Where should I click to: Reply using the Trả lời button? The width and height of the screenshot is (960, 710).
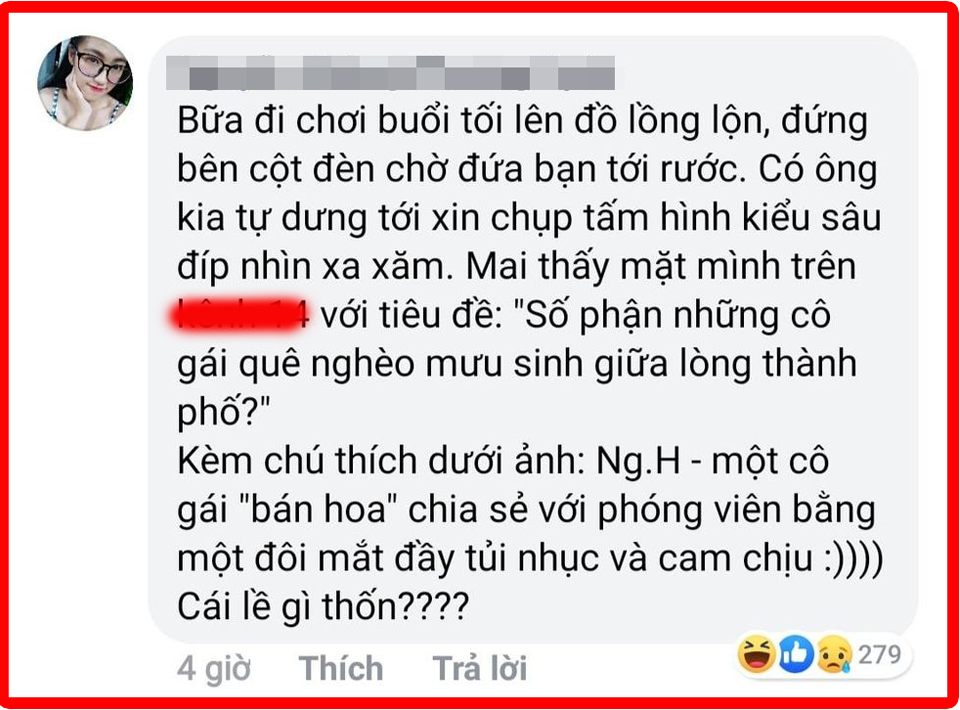point(479,668)
